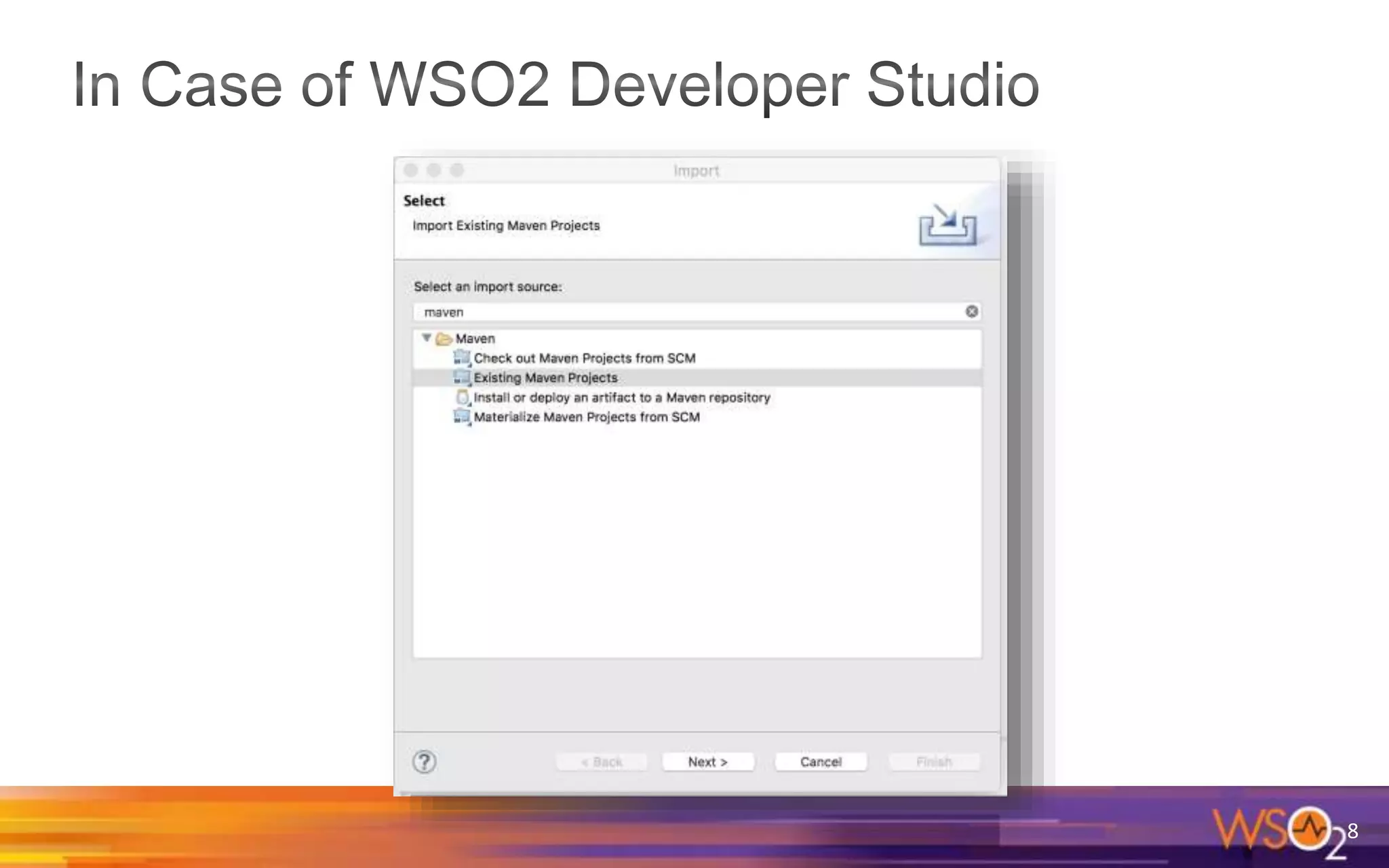This screenshot has width=1389, height=868.
Task: Select Existing Maven Projects entry
Action: tap(545, 378)
